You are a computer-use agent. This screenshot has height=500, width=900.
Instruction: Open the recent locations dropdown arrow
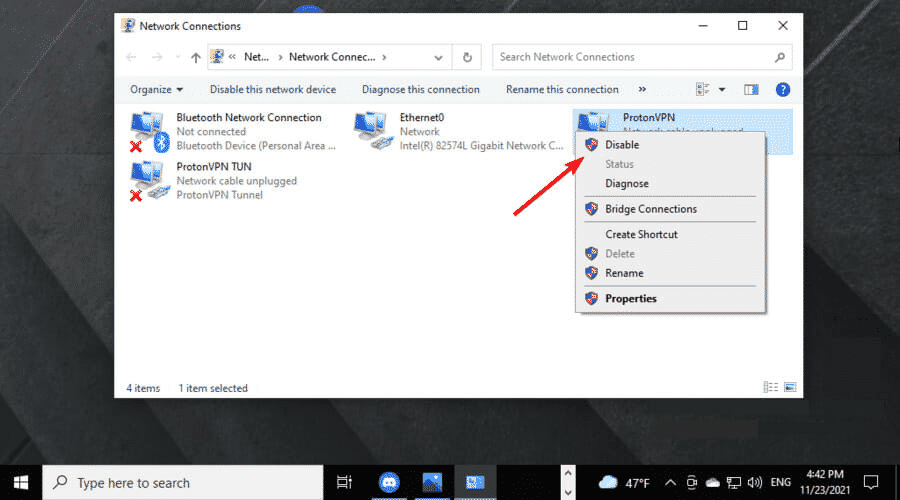pos(177,57)
